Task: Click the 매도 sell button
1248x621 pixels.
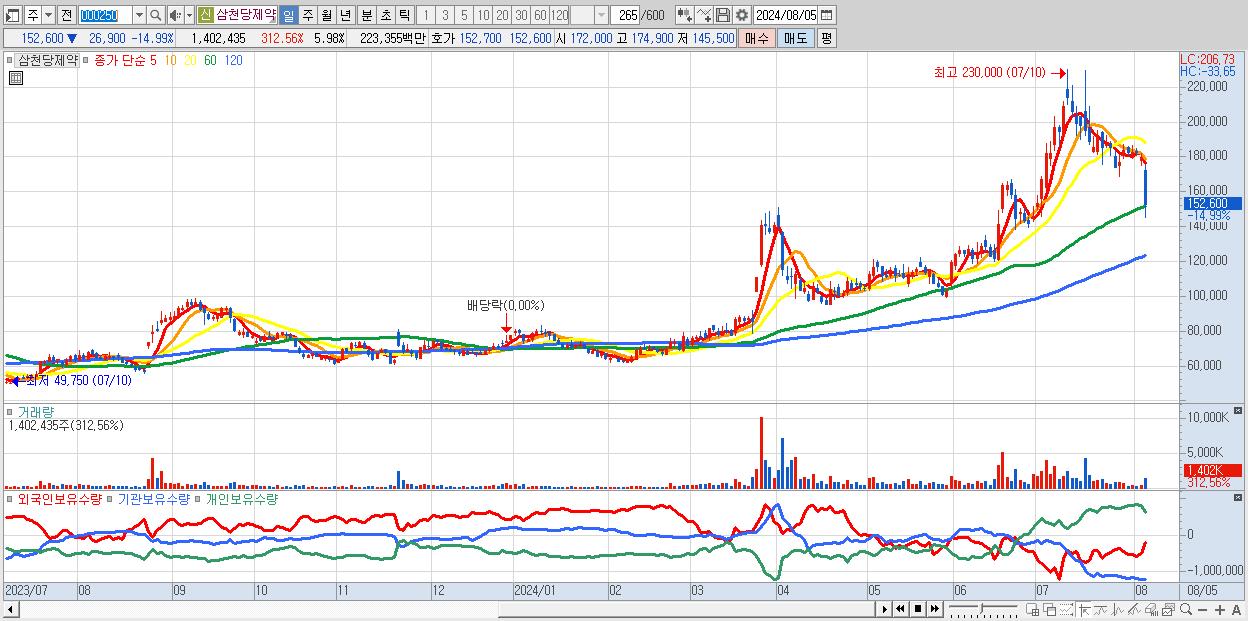Action: pyautogui.click(x=795, y=38)
